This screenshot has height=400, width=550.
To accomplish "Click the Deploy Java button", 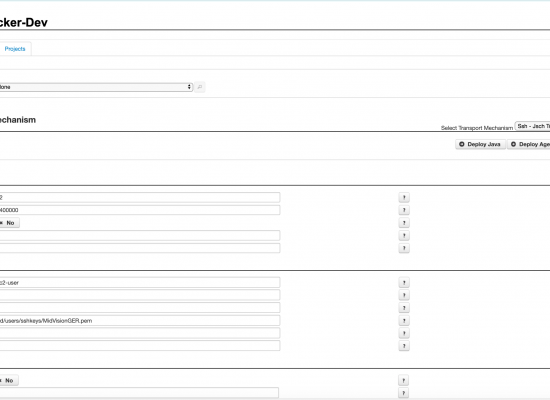I will (x=480, y=144).
